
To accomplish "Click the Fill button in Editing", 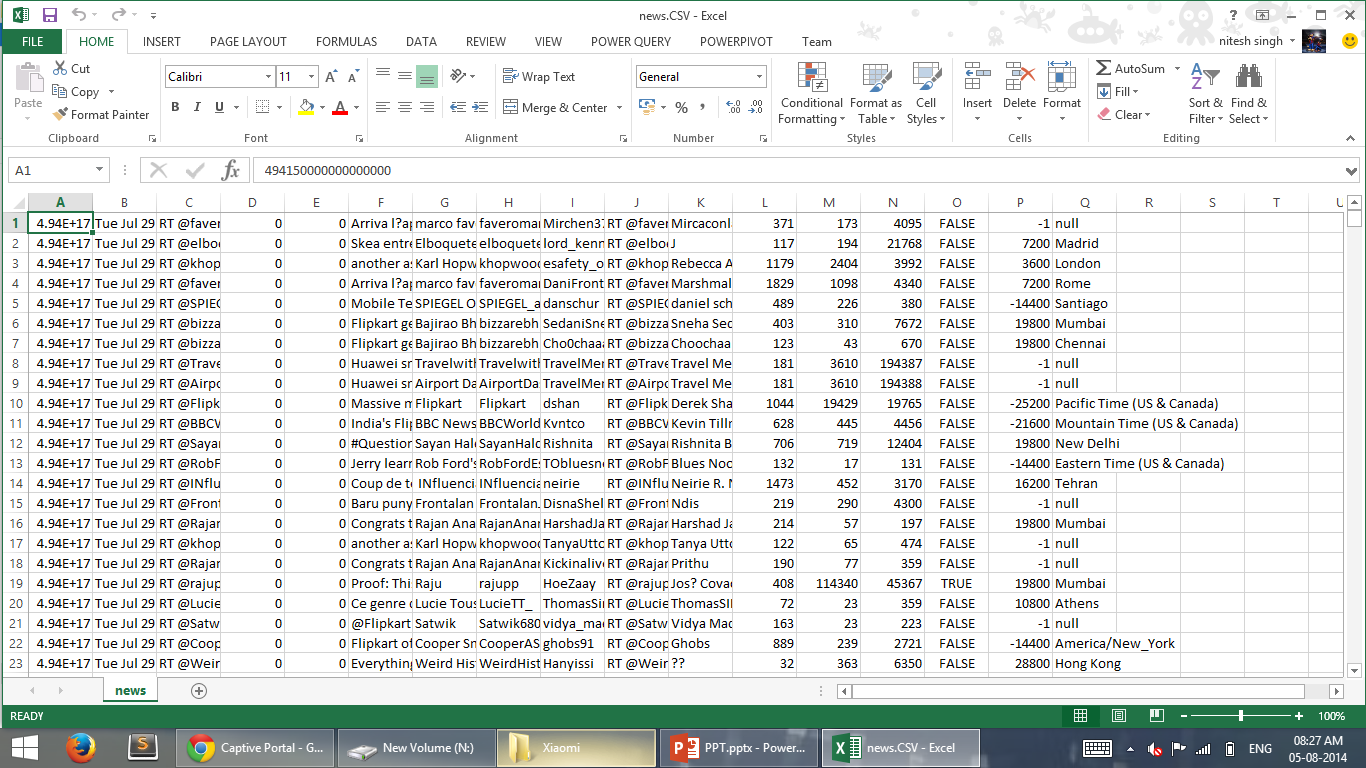I will click(x=1119, y=92).
